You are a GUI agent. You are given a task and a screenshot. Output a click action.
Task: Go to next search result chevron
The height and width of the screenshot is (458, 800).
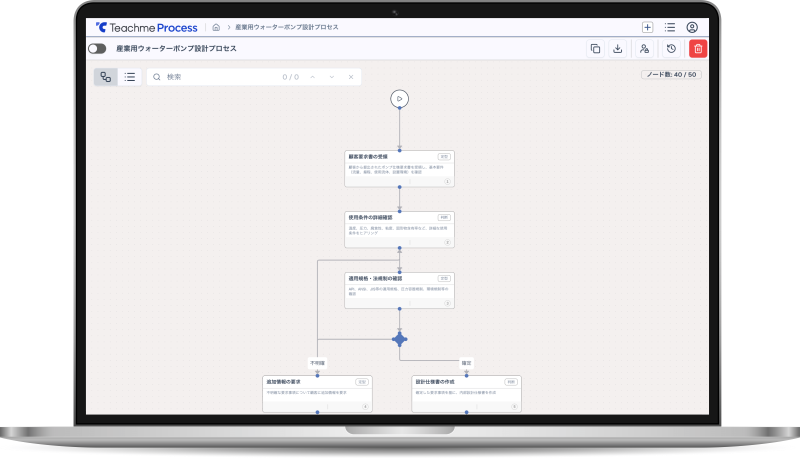[331, 77]
